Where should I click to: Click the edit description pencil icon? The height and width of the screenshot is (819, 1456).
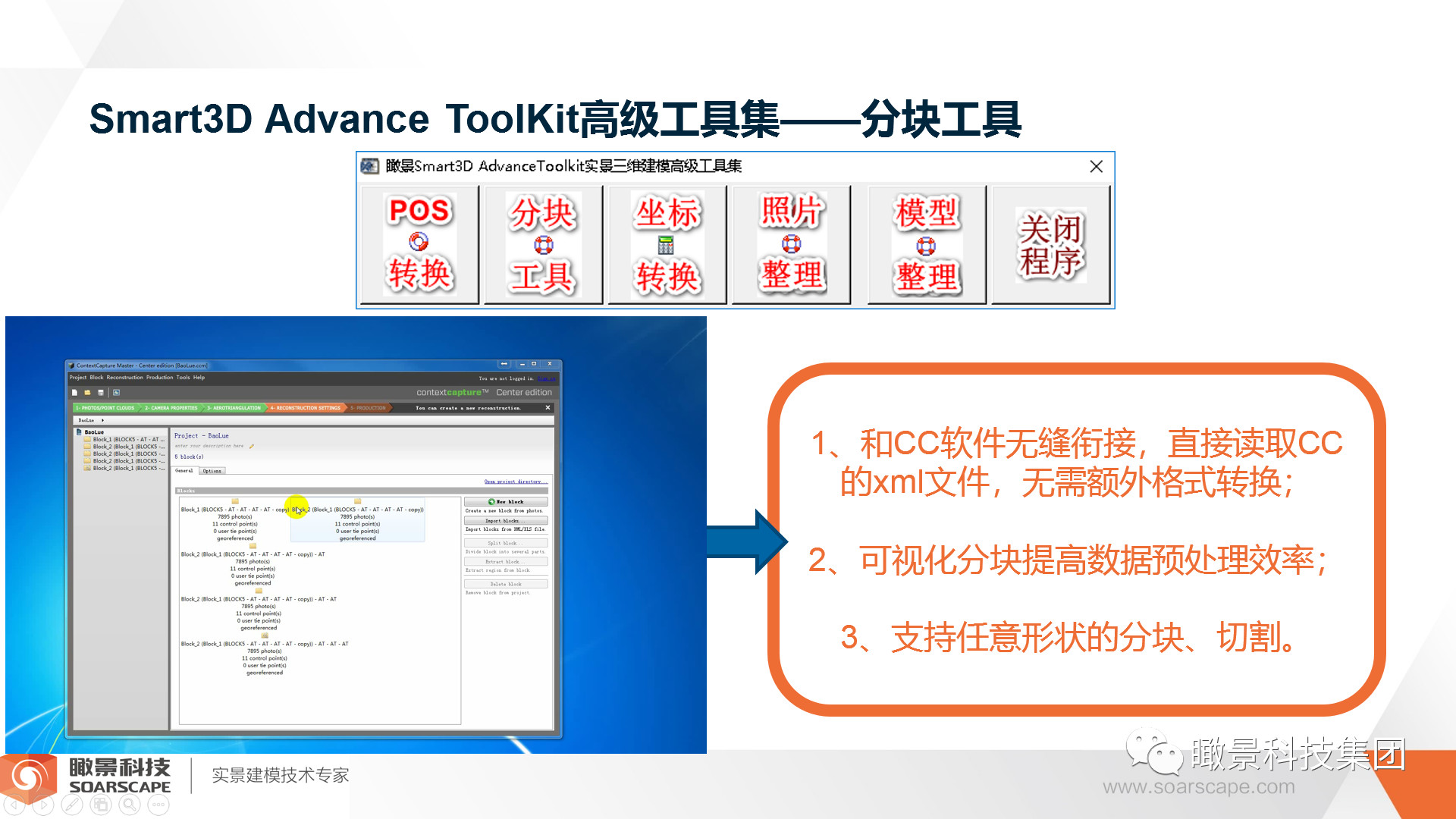tap(252, 446)
